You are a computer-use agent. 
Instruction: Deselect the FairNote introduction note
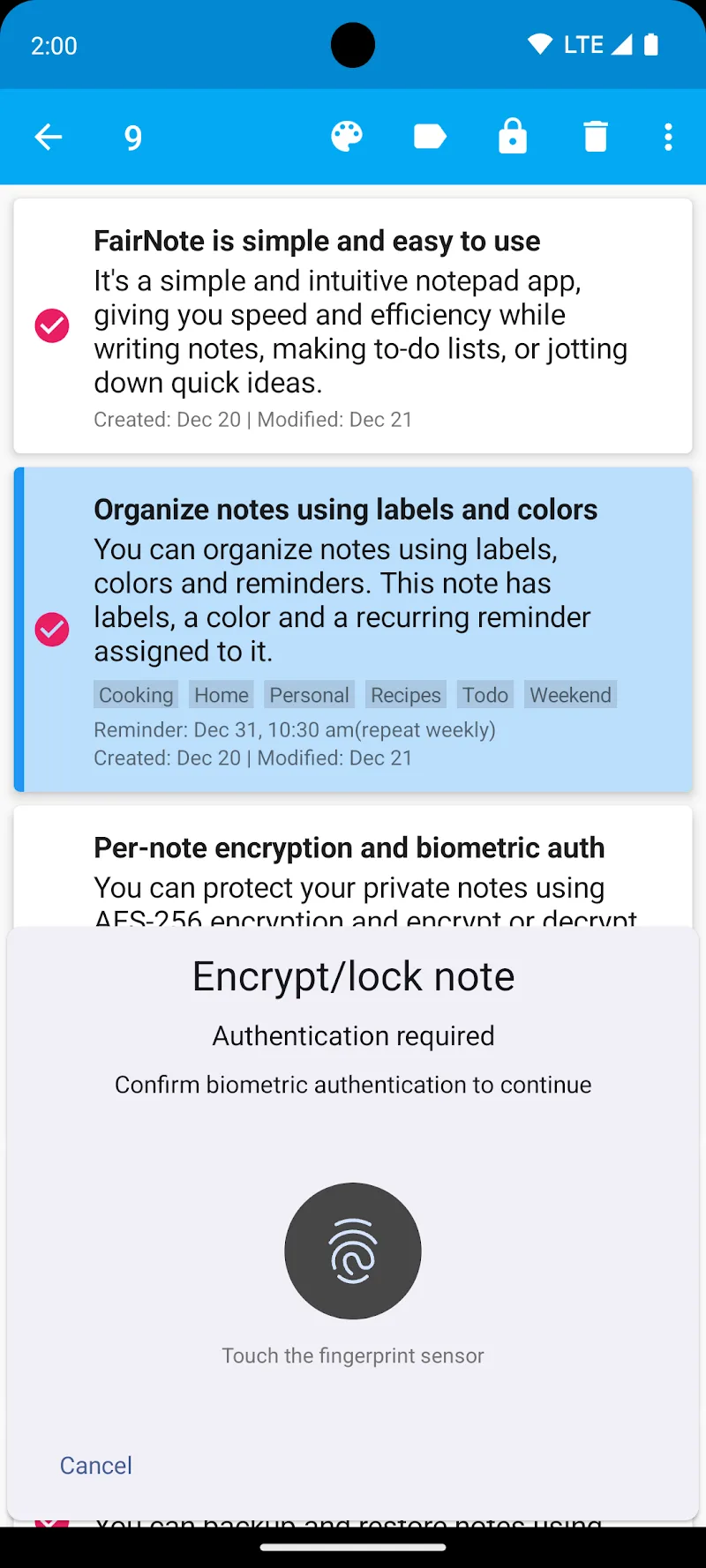point(51,325)
